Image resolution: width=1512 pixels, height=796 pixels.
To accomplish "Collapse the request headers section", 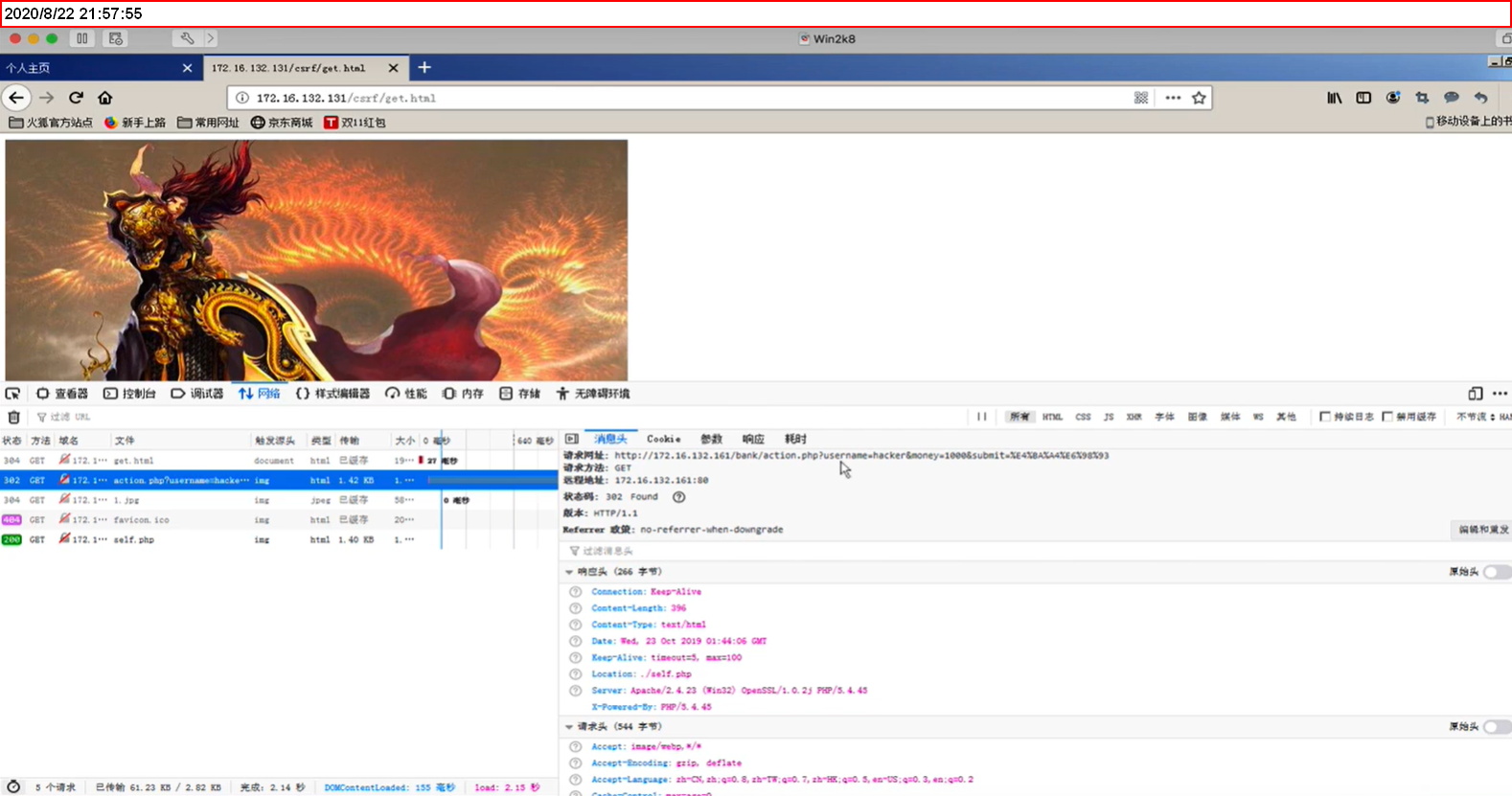I will 569,727.
